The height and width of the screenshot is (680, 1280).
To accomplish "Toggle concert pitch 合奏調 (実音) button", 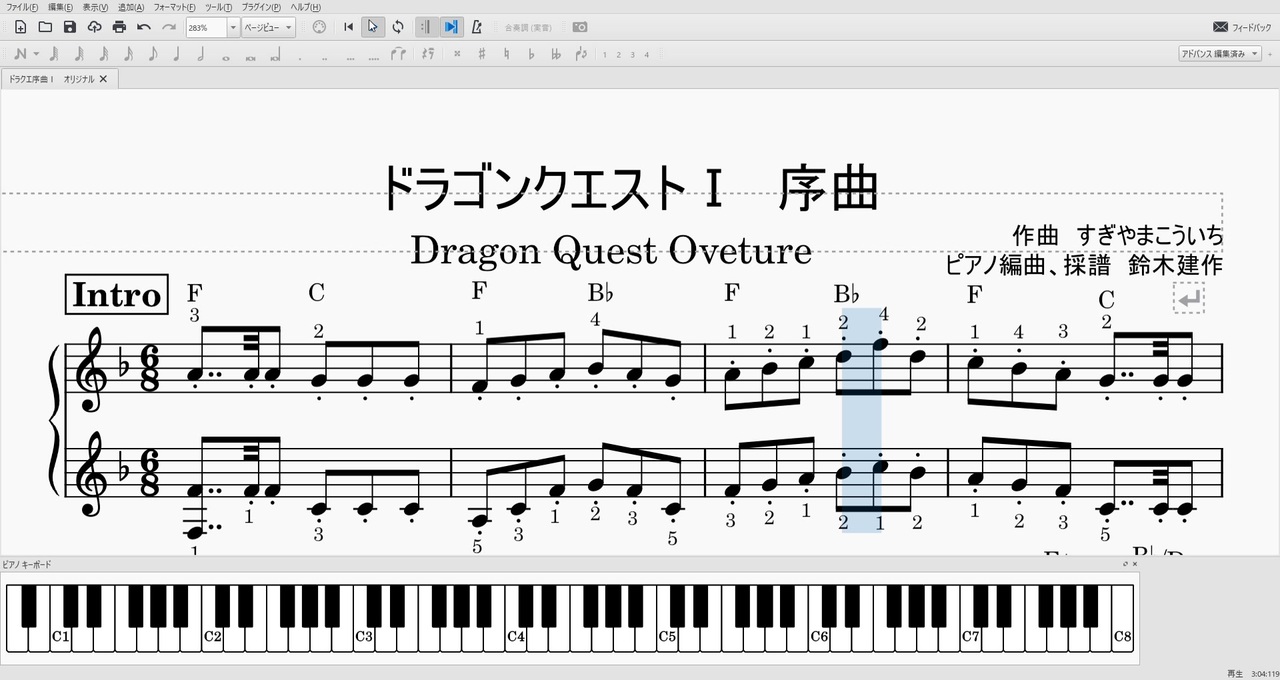I will [529, 27].
